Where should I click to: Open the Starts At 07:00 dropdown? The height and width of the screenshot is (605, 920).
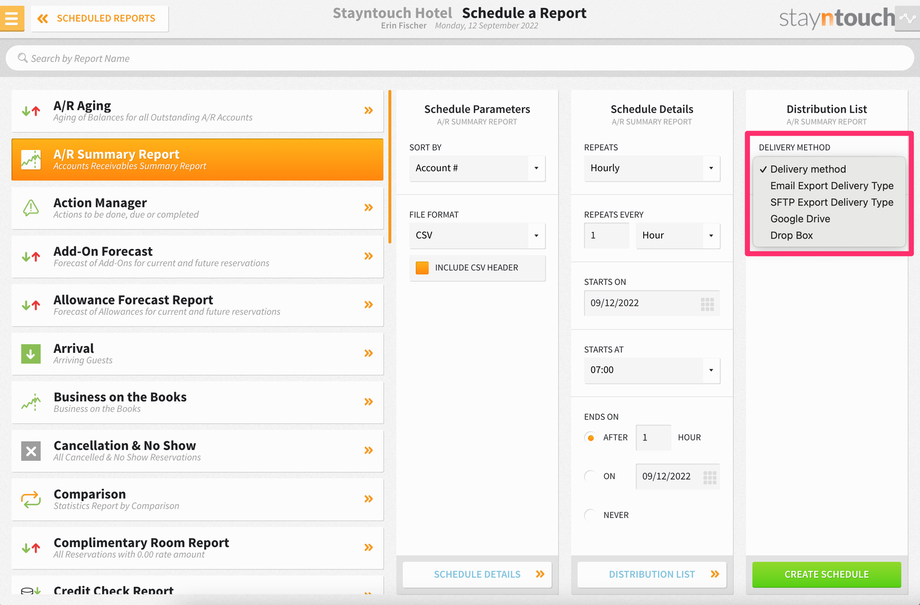tap(652, 370)
